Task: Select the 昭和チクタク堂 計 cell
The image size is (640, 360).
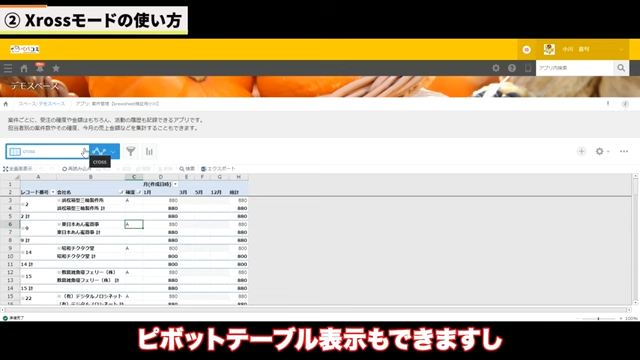Action: click(91, 256)
